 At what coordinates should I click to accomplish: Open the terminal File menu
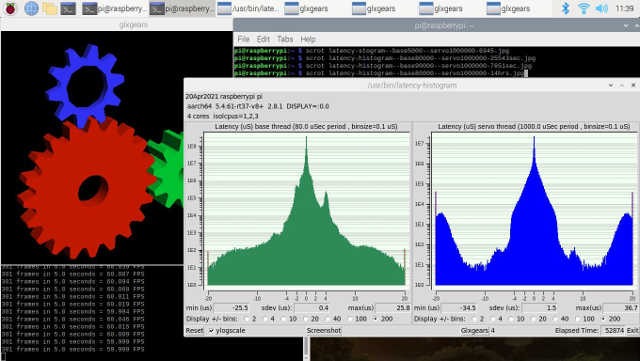(x=243, y=39)
